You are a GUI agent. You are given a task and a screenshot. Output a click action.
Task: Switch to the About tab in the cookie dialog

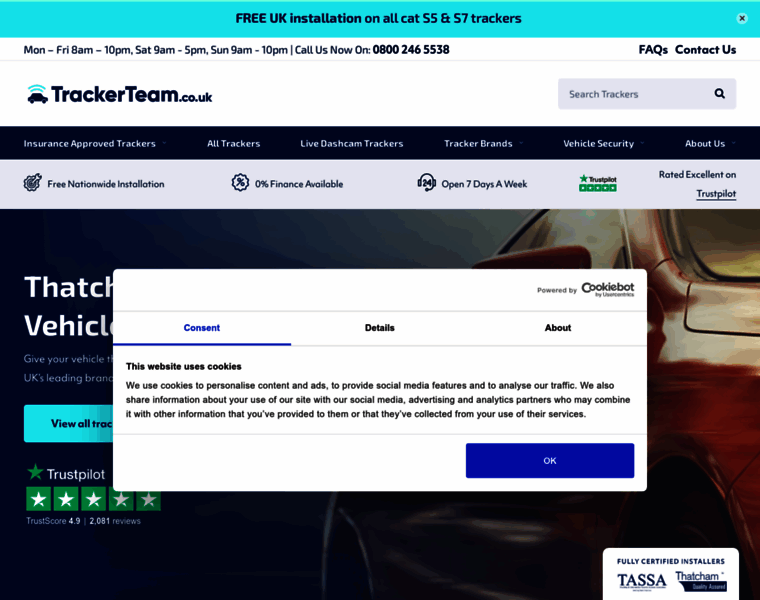coord(557,328)
